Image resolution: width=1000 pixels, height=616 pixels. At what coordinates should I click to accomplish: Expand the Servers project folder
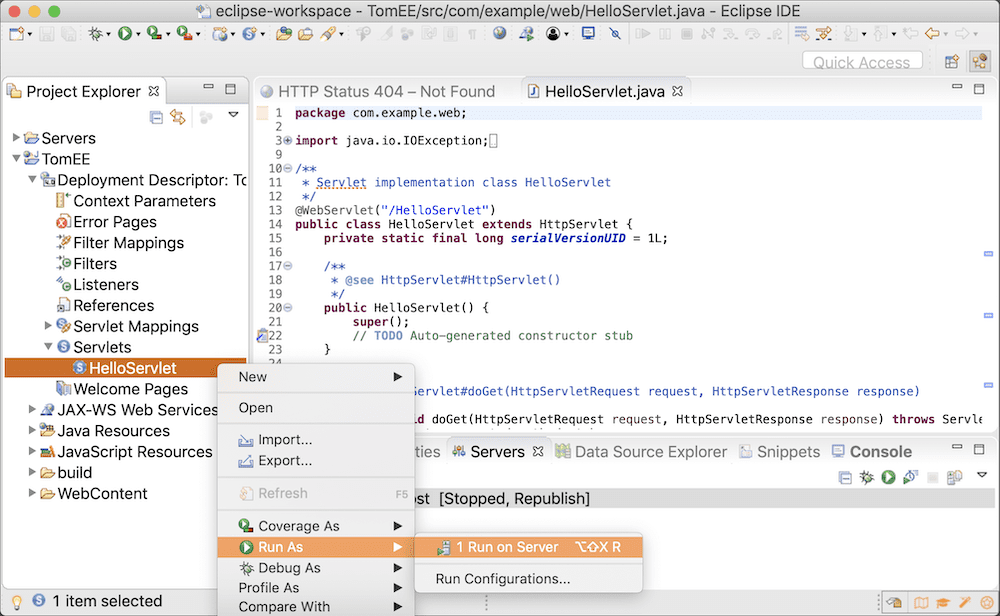point(16,138)
